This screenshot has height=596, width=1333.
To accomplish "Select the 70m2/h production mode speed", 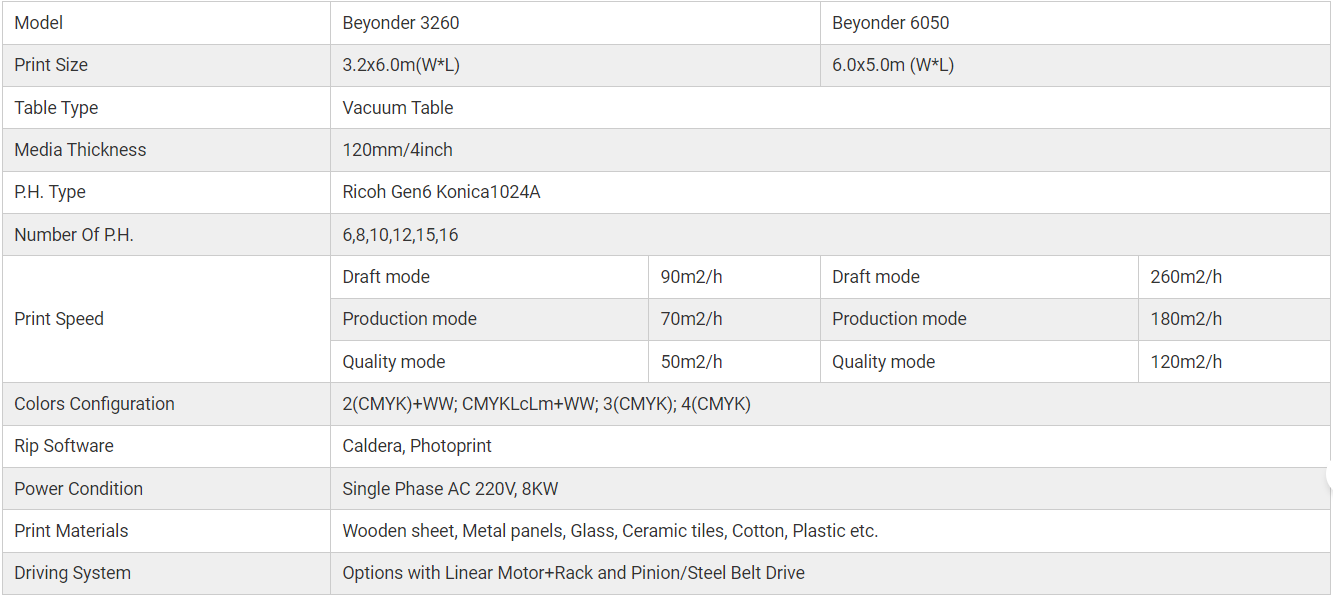I will pyautogui.click(x=692, y=319).
